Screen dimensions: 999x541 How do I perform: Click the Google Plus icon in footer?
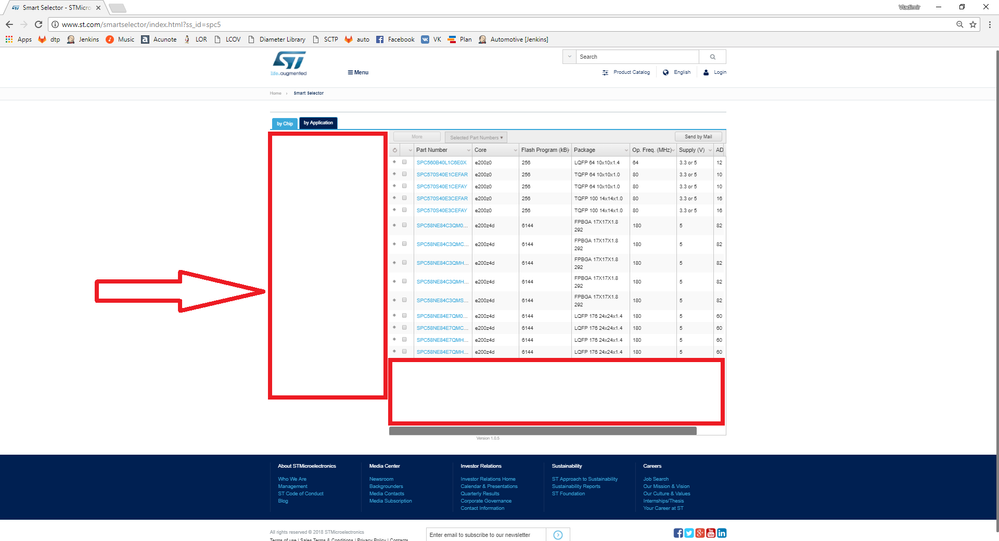[x=700, y=533]
